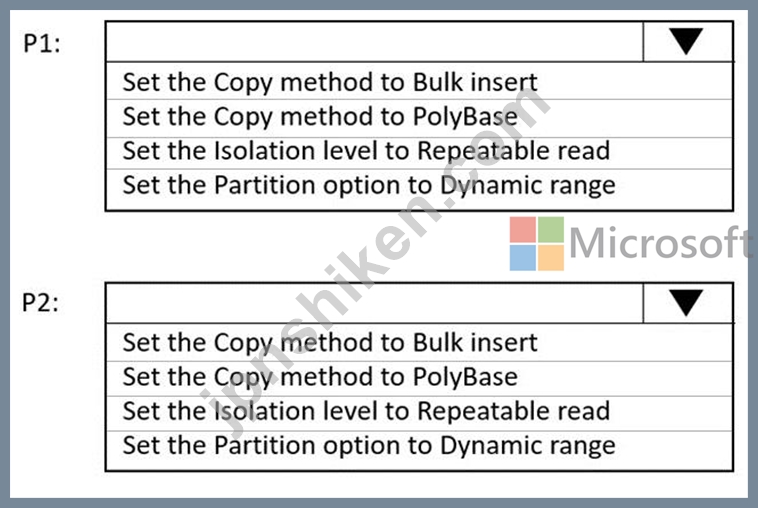
Task: Click the Microsoft wordmark text
Action: [x=661, y=243]
